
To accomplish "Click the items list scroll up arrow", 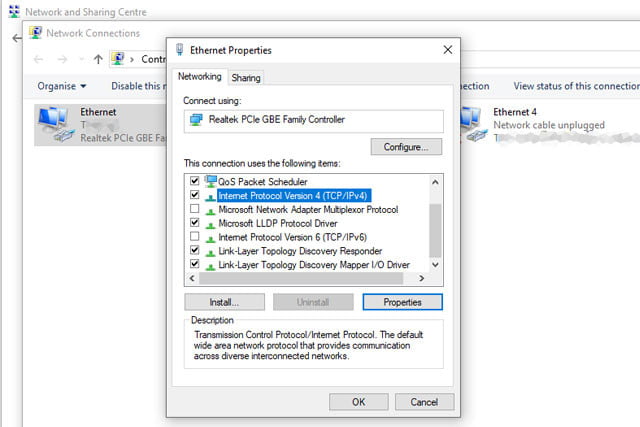I will tap(435, 182).
